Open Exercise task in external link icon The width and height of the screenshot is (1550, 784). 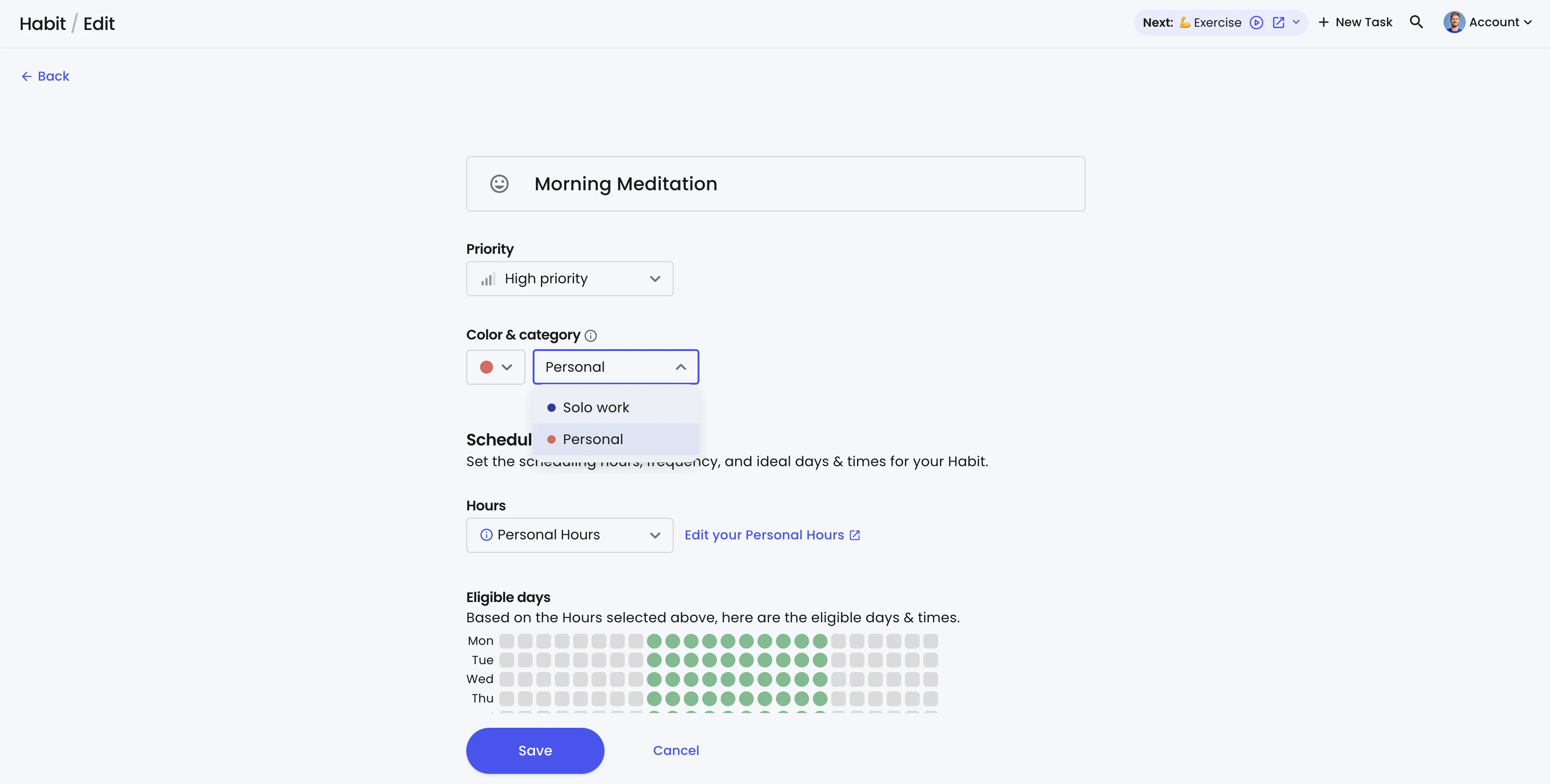pos(1278,23)
